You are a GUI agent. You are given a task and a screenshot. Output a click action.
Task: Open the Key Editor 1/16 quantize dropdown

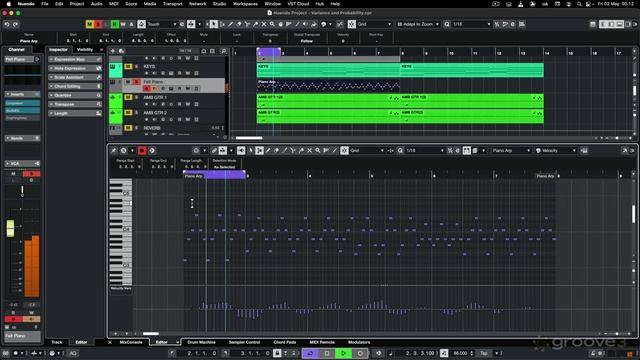[424, 151]
